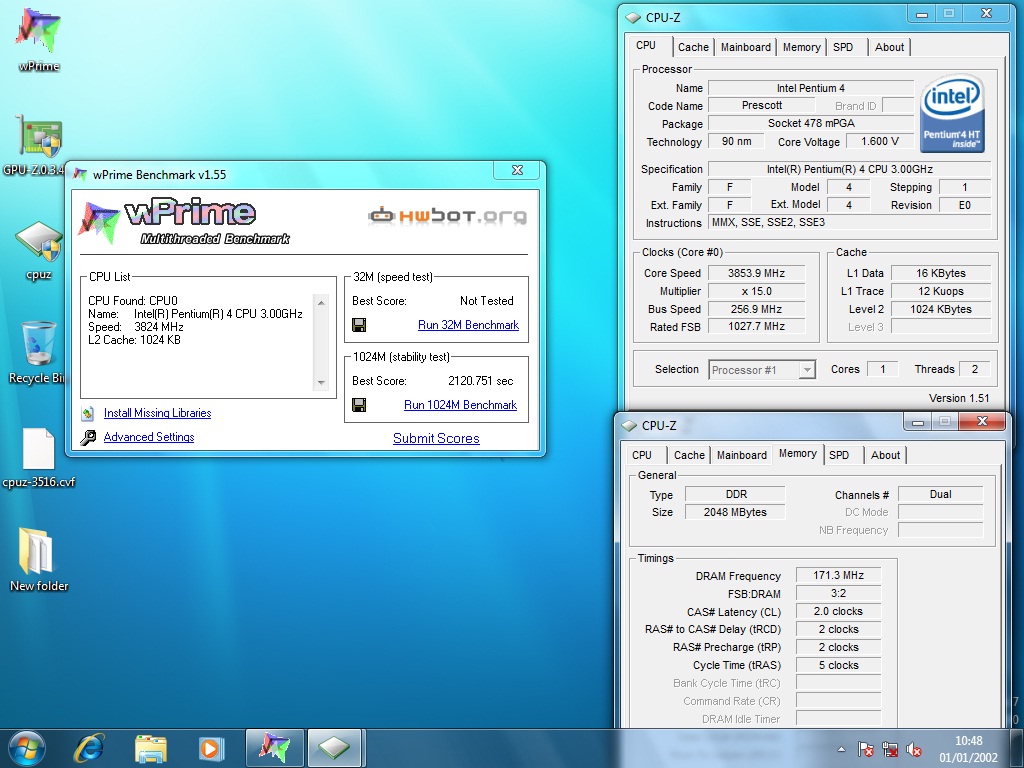Image resolution: width=1024 pixels, height=768 pixels.
Task: Open the Recycle Bin
Action: 39,353
